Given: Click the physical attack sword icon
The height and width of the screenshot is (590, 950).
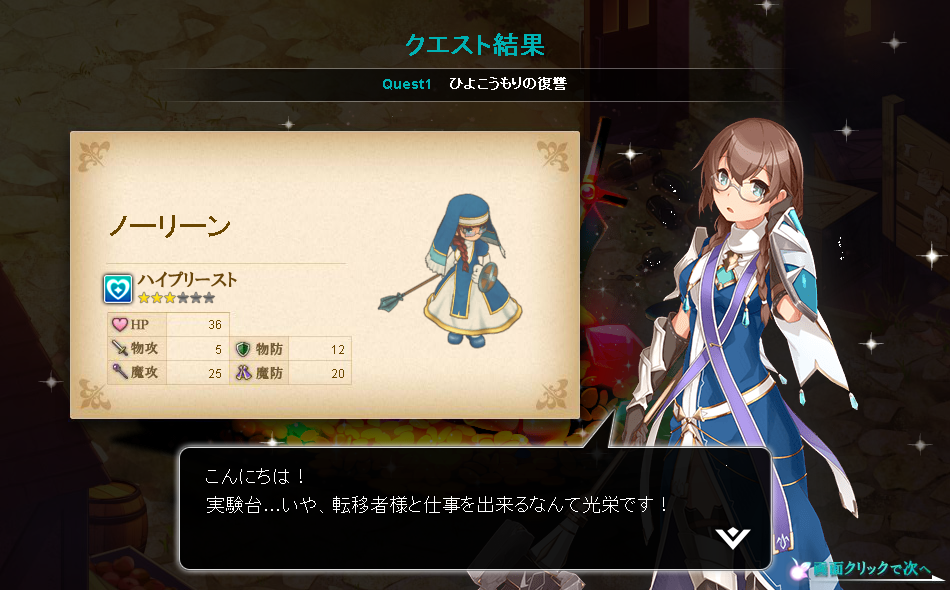Looking at the screenshot, I should coord(120,348).
